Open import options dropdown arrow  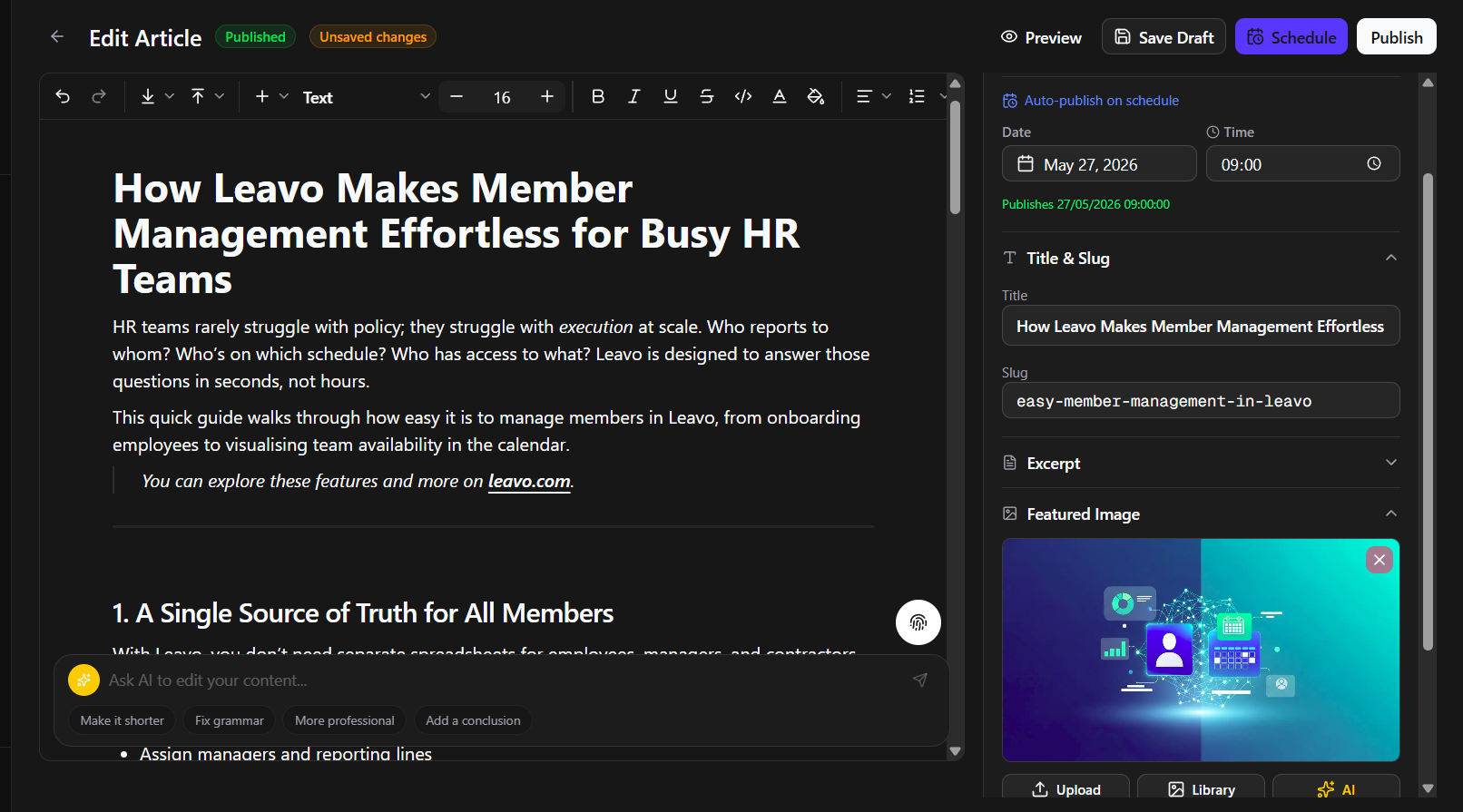169,96
